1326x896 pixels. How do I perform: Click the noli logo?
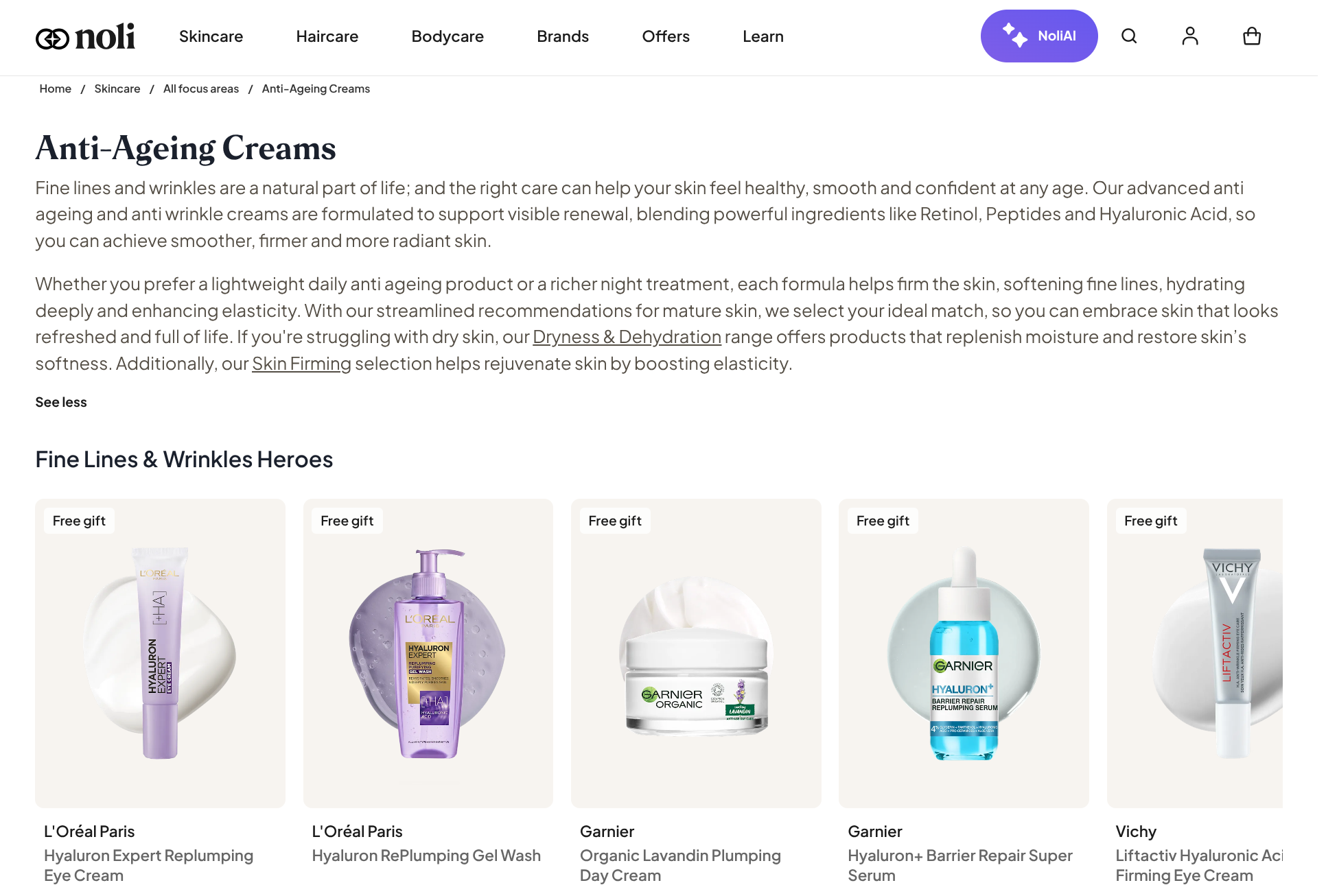(85, 37)
